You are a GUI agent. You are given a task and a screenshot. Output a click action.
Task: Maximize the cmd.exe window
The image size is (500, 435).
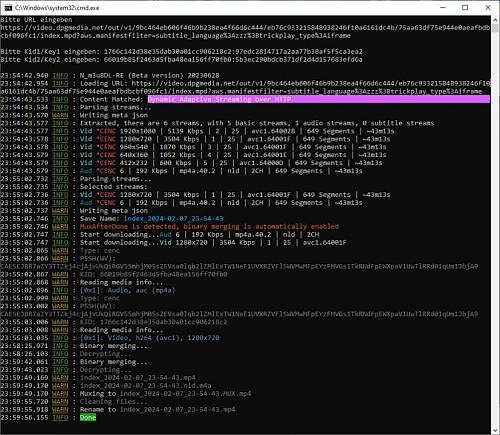(465, 7)
